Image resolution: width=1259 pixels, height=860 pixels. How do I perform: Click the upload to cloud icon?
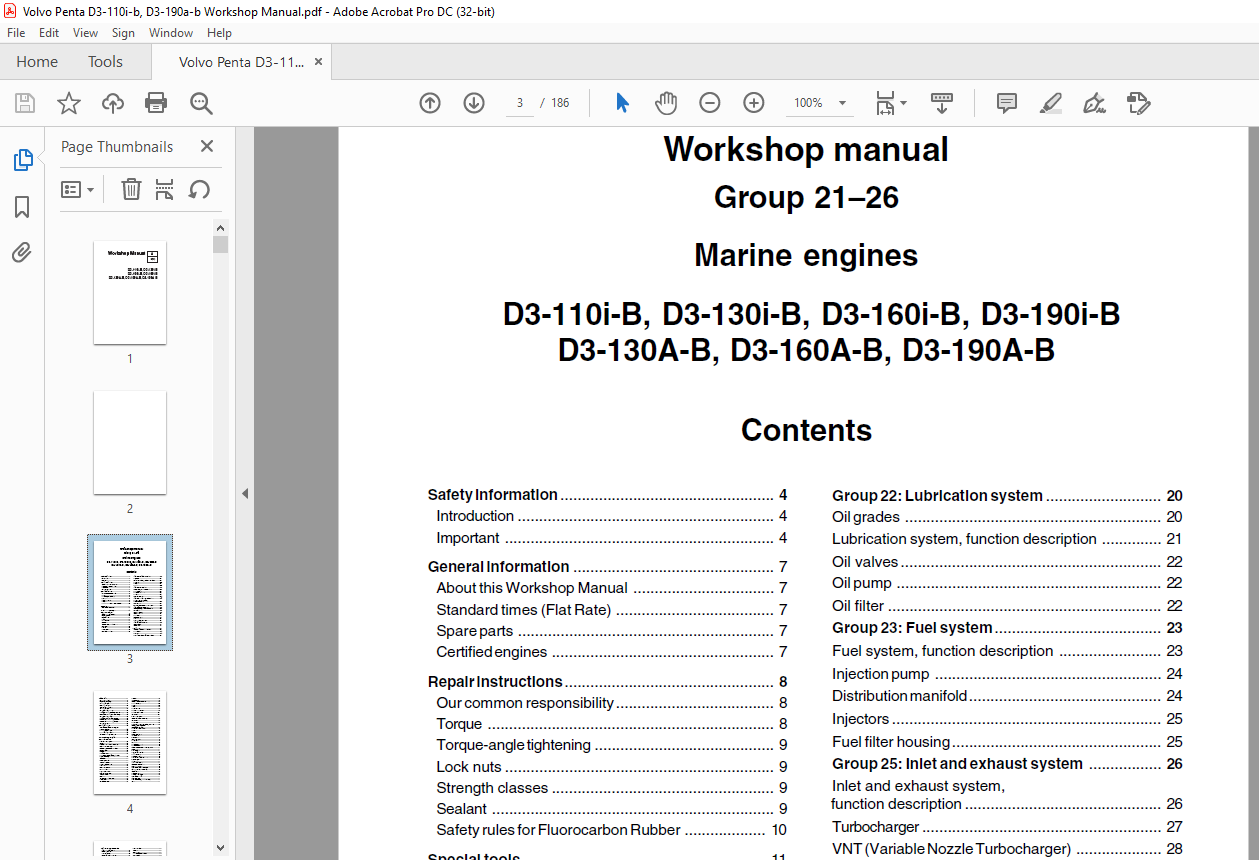(113, 103)
